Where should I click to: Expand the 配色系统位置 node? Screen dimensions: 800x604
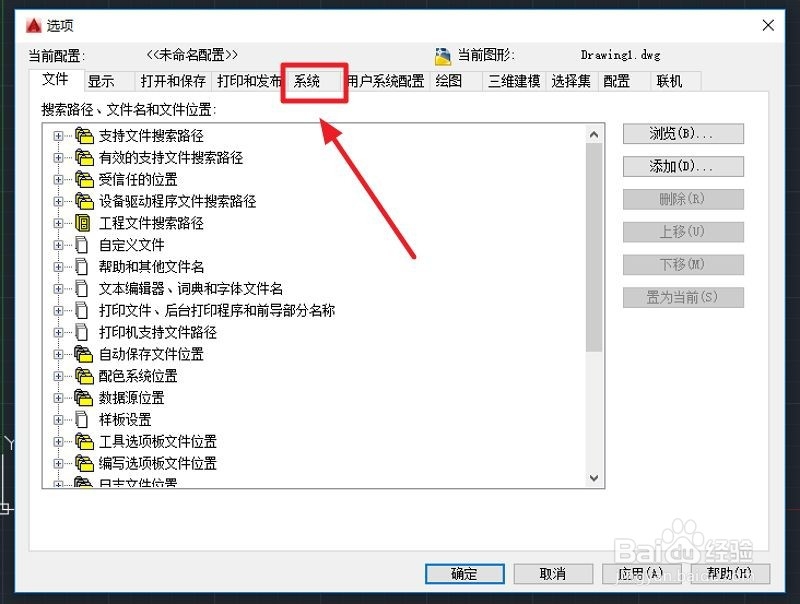58,376
